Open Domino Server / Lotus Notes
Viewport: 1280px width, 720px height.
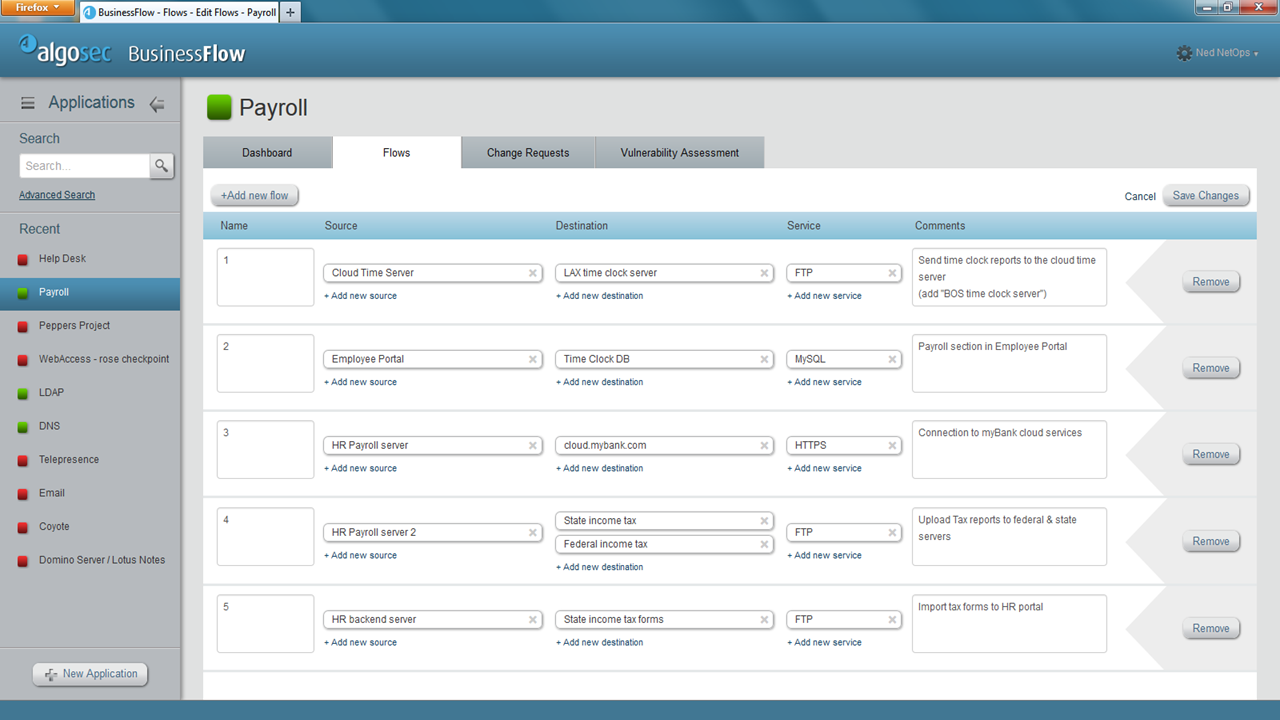(90, 560)
